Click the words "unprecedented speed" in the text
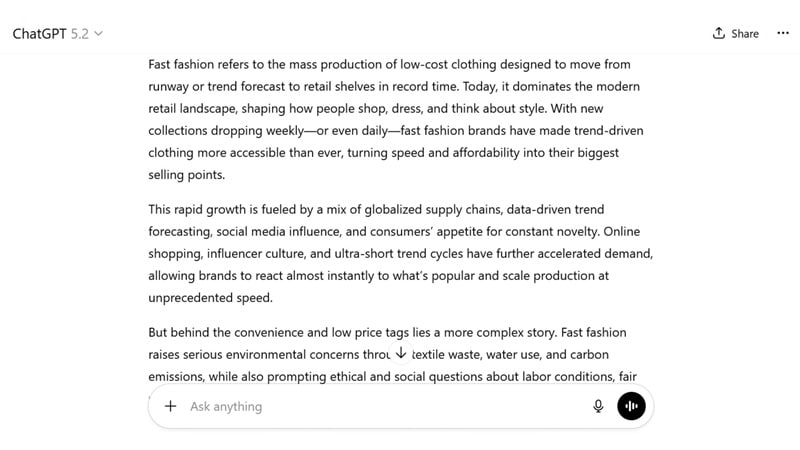The height and width of the screenshot is (450, 800). (x=209, y=298)
